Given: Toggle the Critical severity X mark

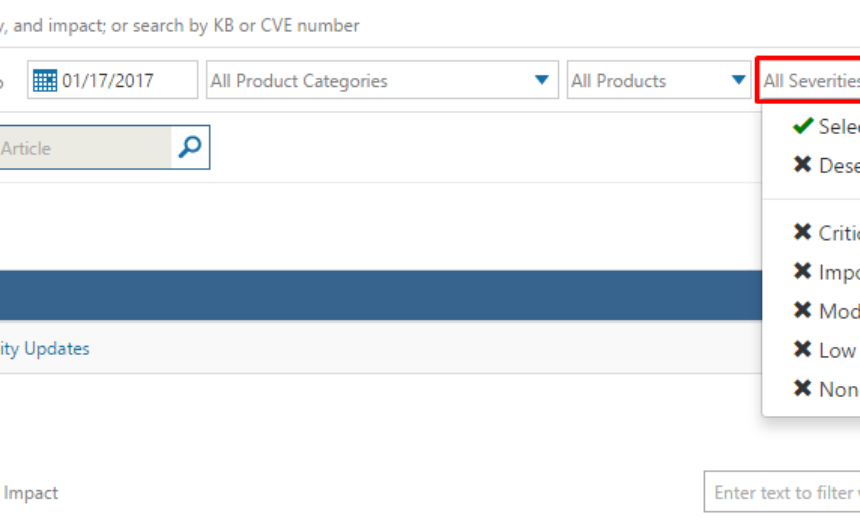Looking at the screenshot, I should pos(802,232).
